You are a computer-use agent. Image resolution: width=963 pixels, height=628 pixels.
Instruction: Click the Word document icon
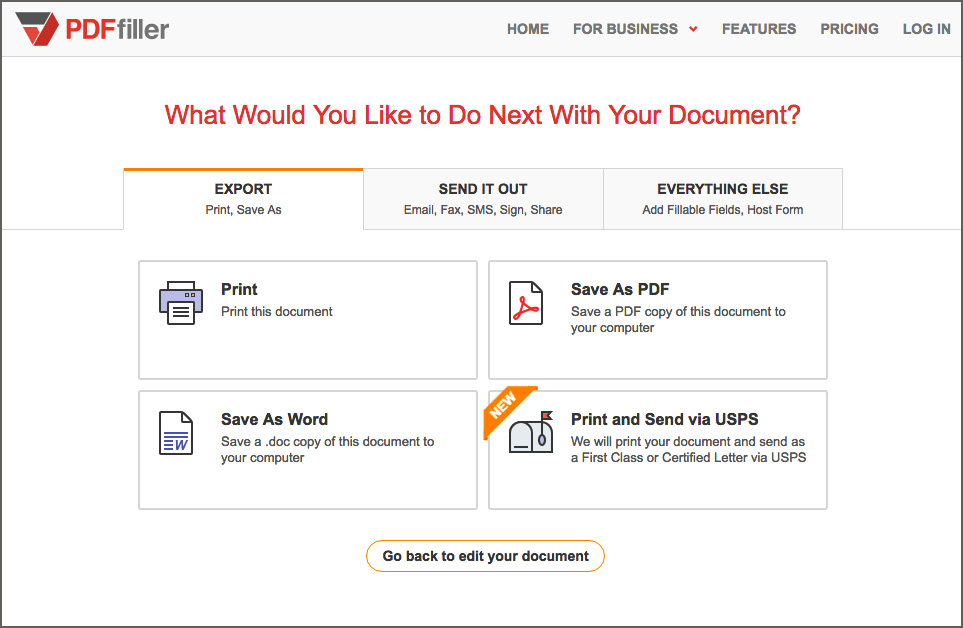[176, 433]
